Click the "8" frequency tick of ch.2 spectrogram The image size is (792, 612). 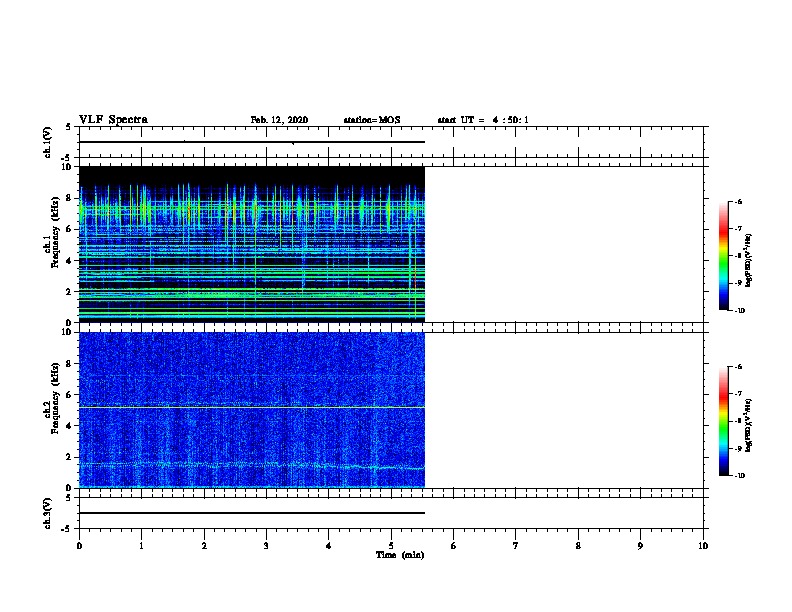[70, 364]
